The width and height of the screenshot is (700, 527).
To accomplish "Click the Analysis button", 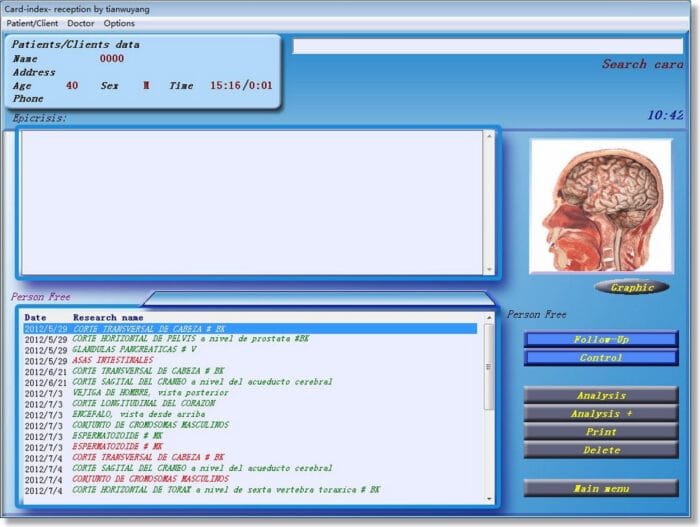I will click(601, 395).
